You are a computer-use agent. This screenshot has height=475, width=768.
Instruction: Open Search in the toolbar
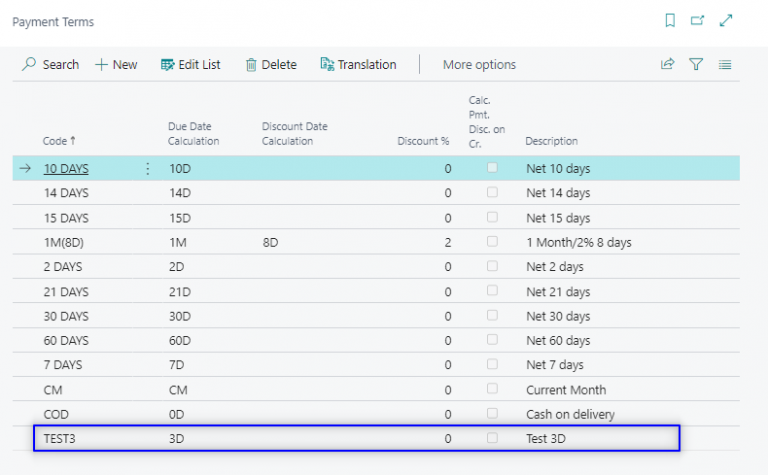(50, 64)
